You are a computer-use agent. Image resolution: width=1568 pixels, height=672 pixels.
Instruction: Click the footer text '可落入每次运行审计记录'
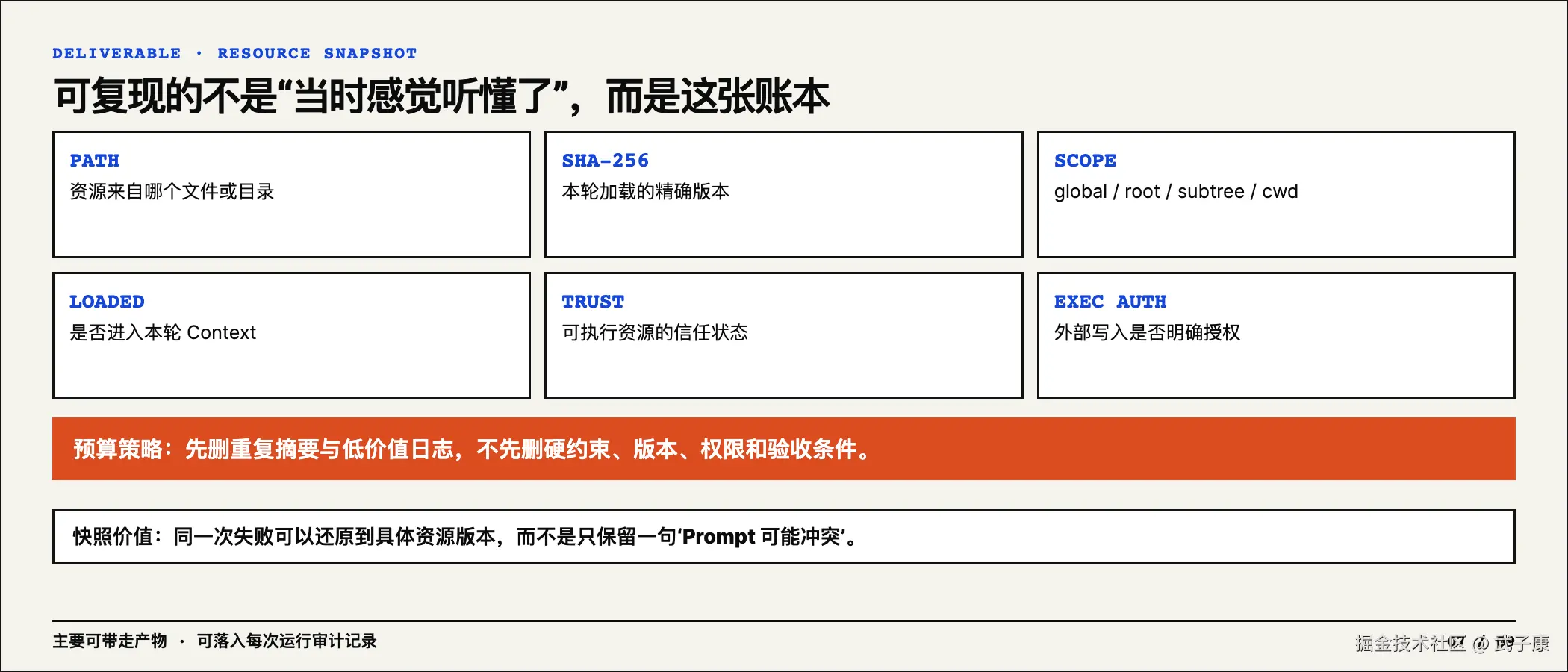pos(287,641)
